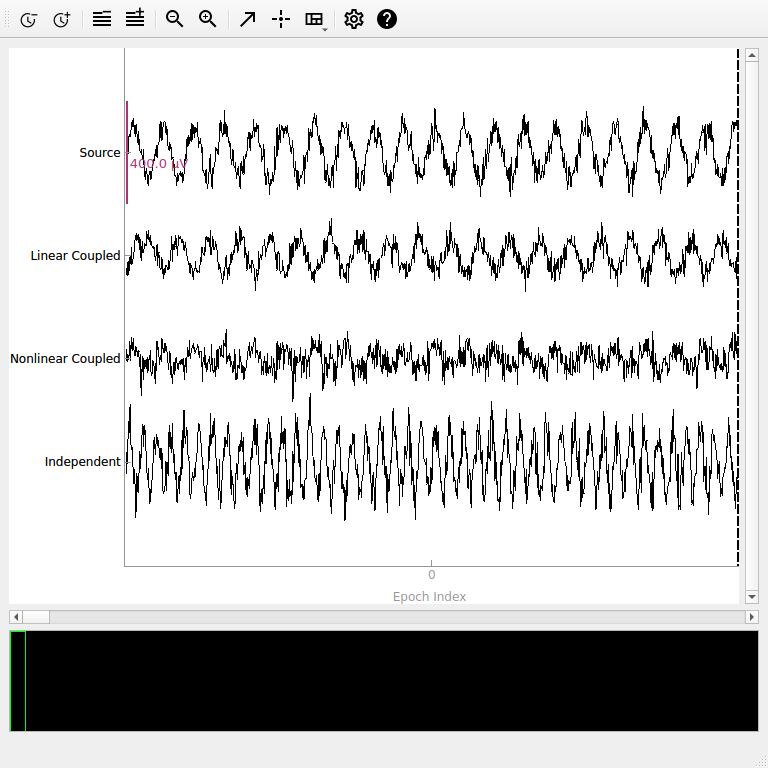This screenshot has width=768, height=768.
Task: Click the Nonlinear Coupled channel label
Action: click(x=65, y=359)
